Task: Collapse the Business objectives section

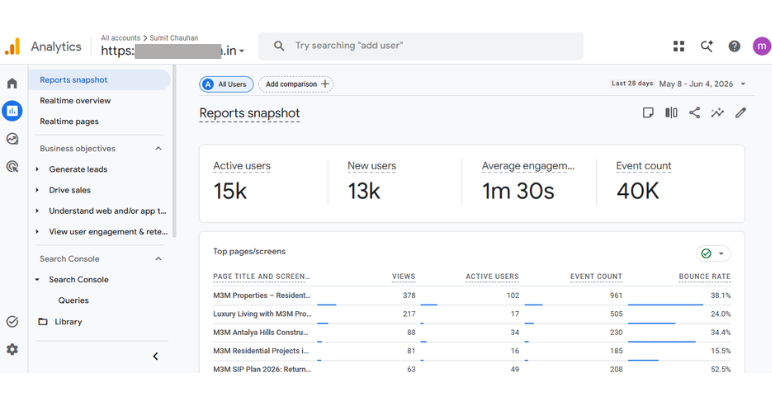Action: pyautogui.click(x=158, y=148)
